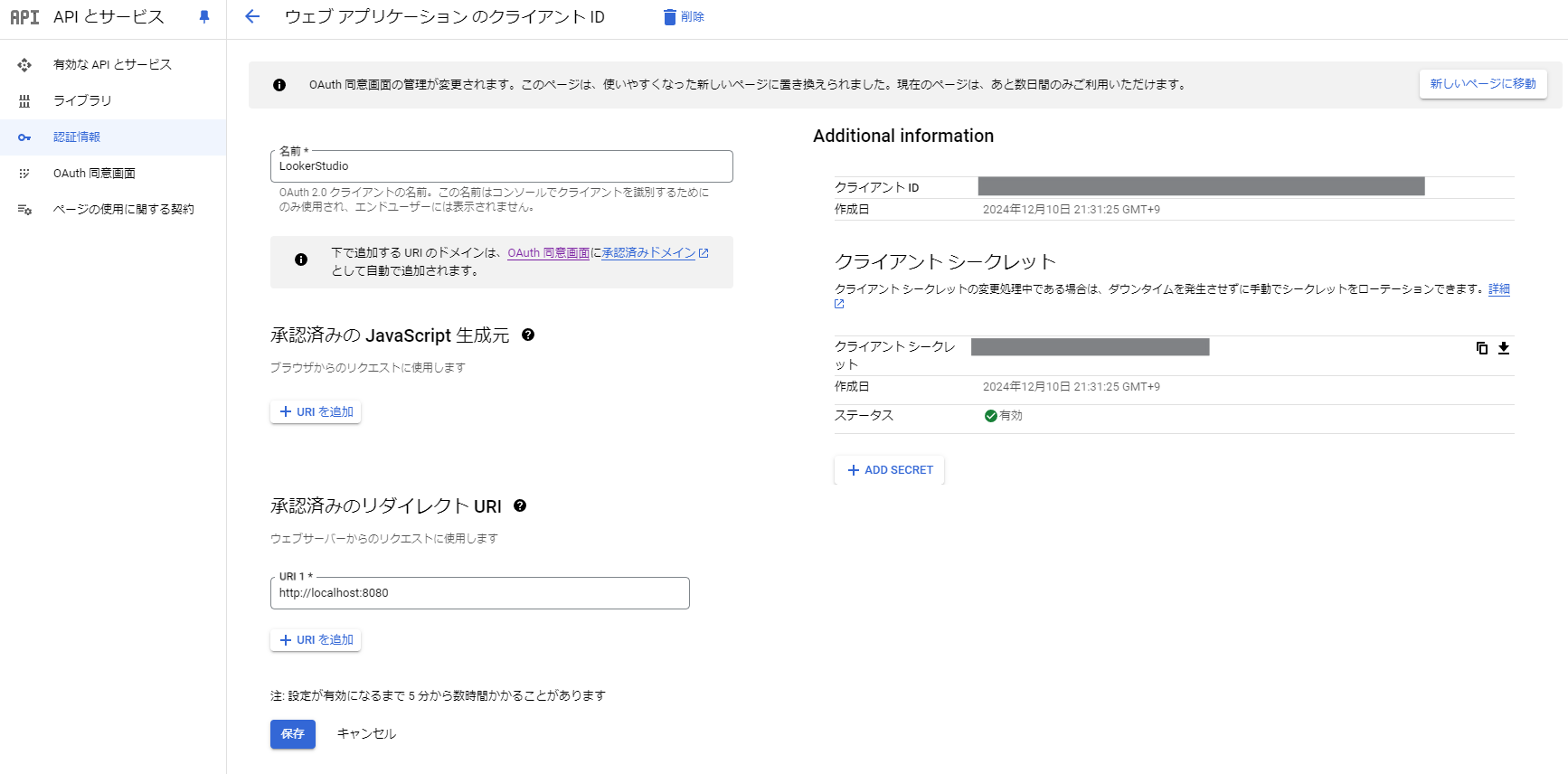Click the ステータス row label
1568x774 pixels.
click(864, 416)
